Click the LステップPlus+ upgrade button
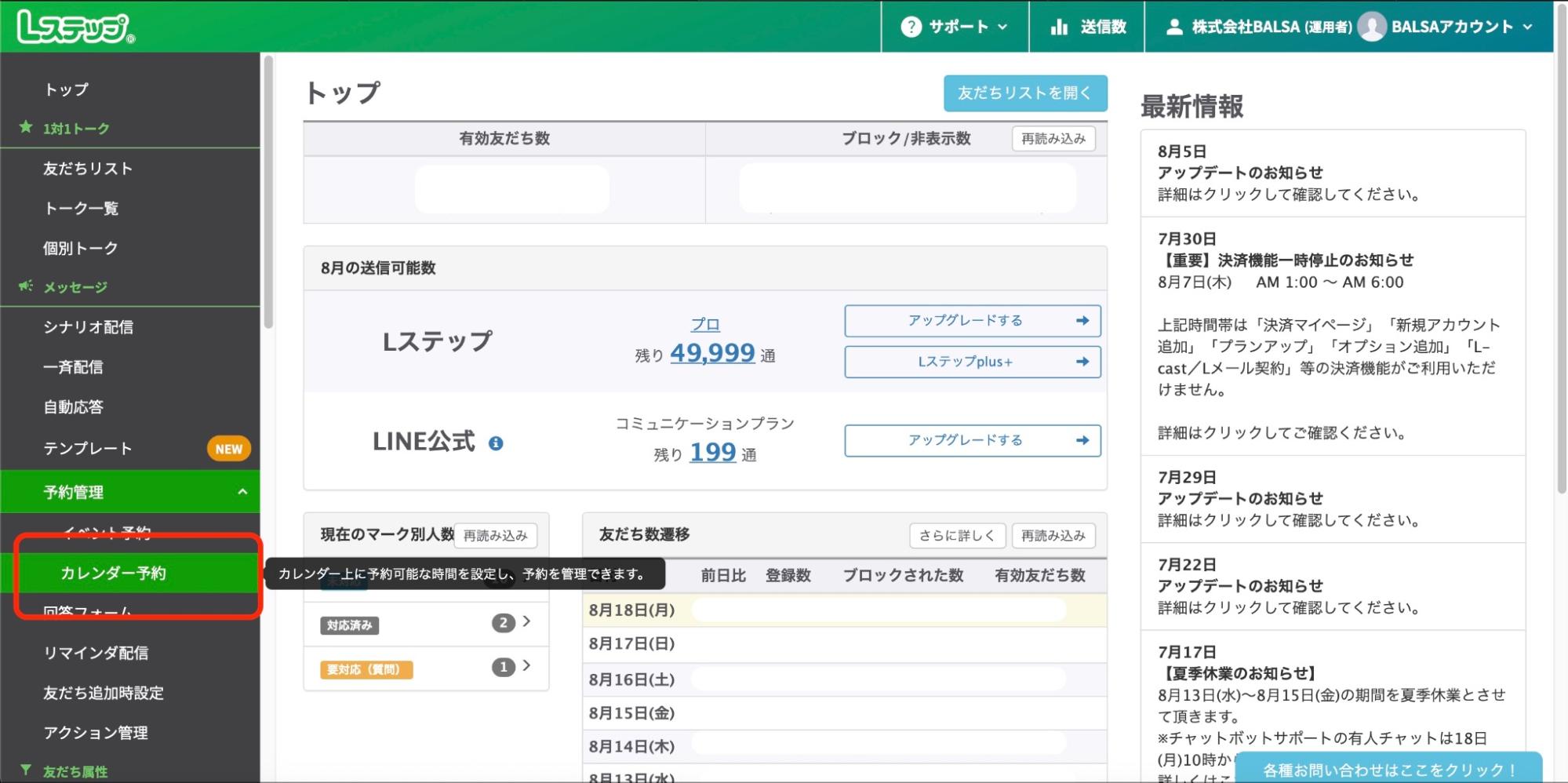Image resolution: width=1568 pixels, height=783 pixels. click(972, 362)
